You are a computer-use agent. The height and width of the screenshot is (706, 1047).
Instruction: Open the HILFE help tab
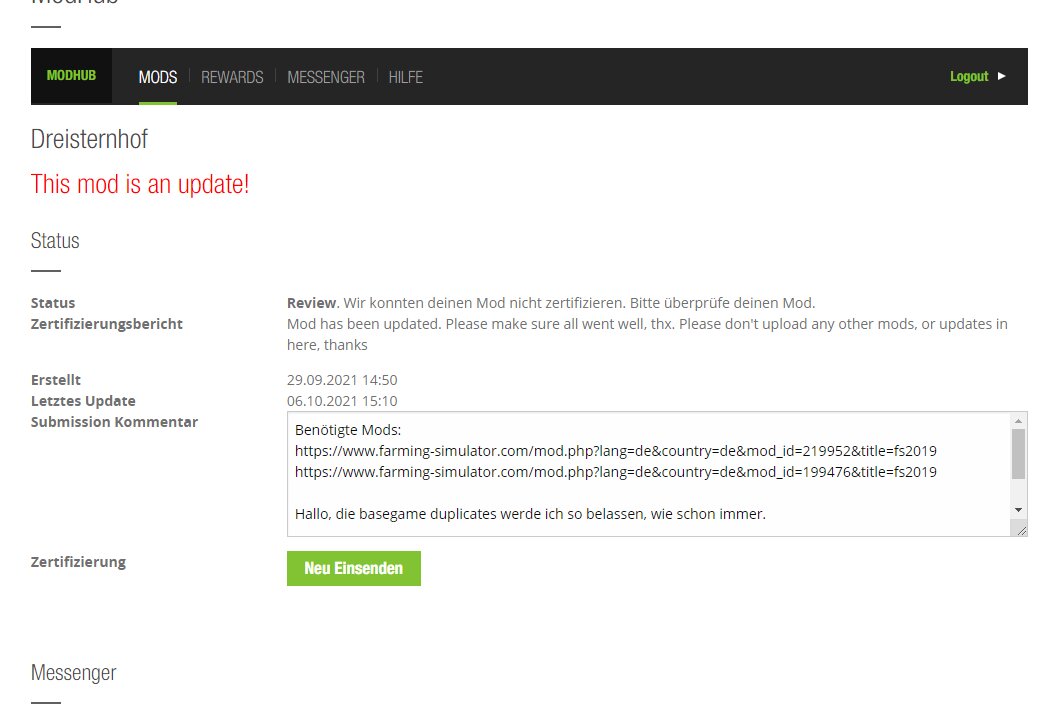click(405, 77)
